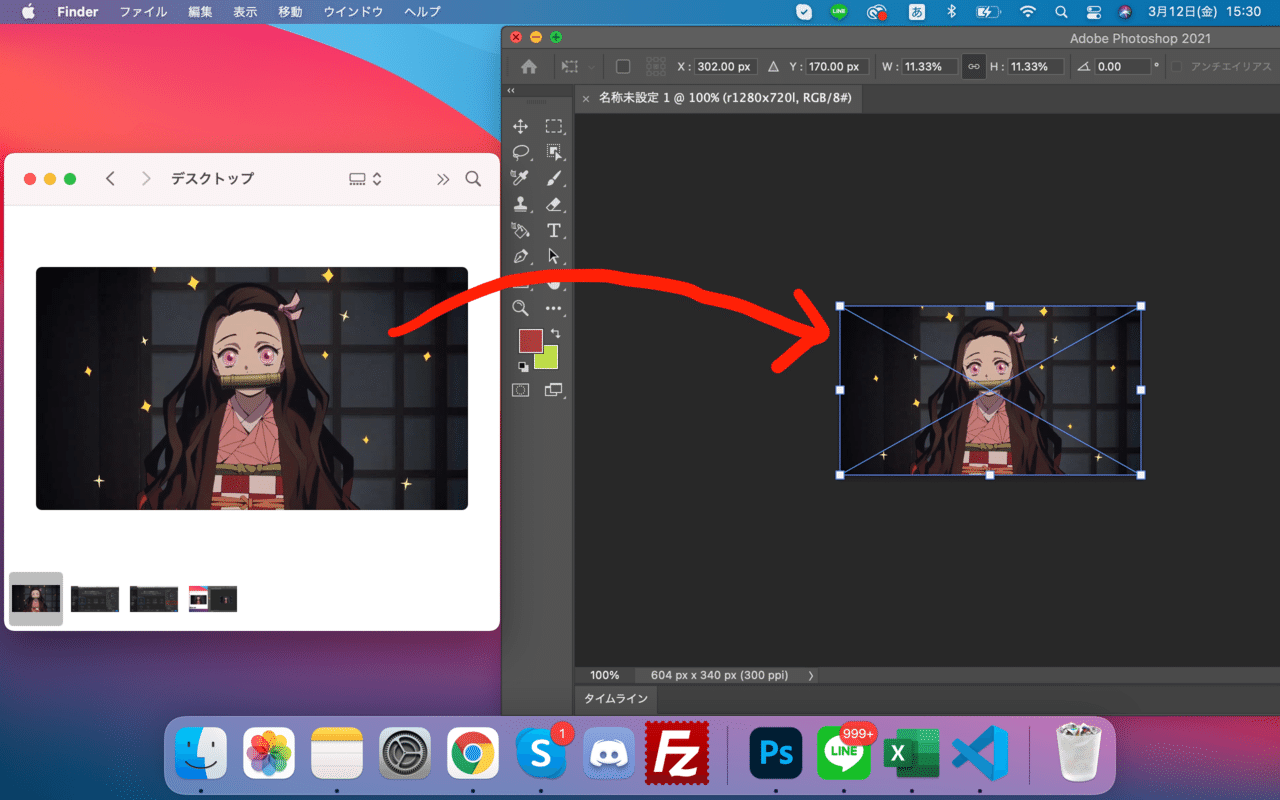Open the foreground red color swatch
Screen dimensions: 1280x800
529,340
